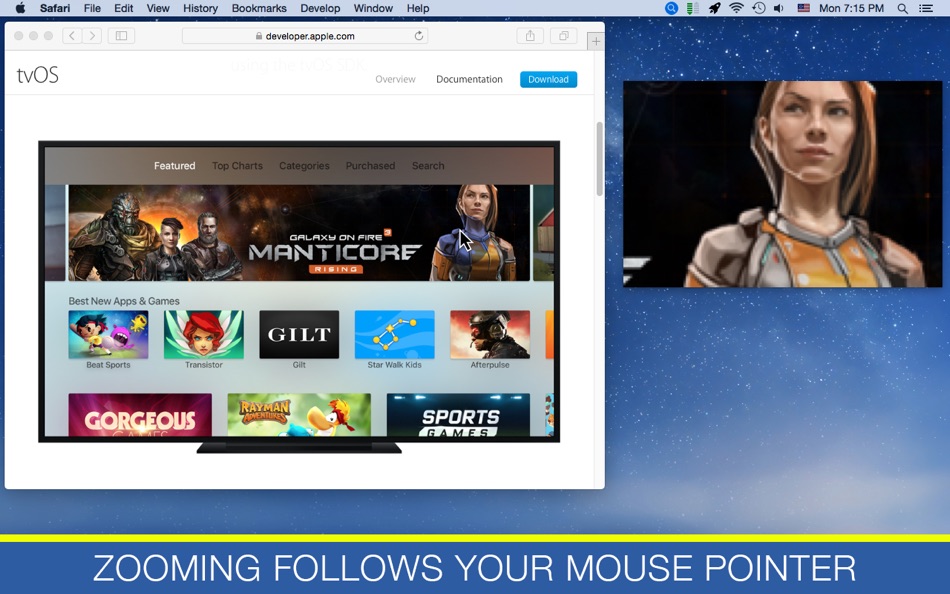Open the Edit menu
This screenshot has width=950, height=594.
click(124, 8)
